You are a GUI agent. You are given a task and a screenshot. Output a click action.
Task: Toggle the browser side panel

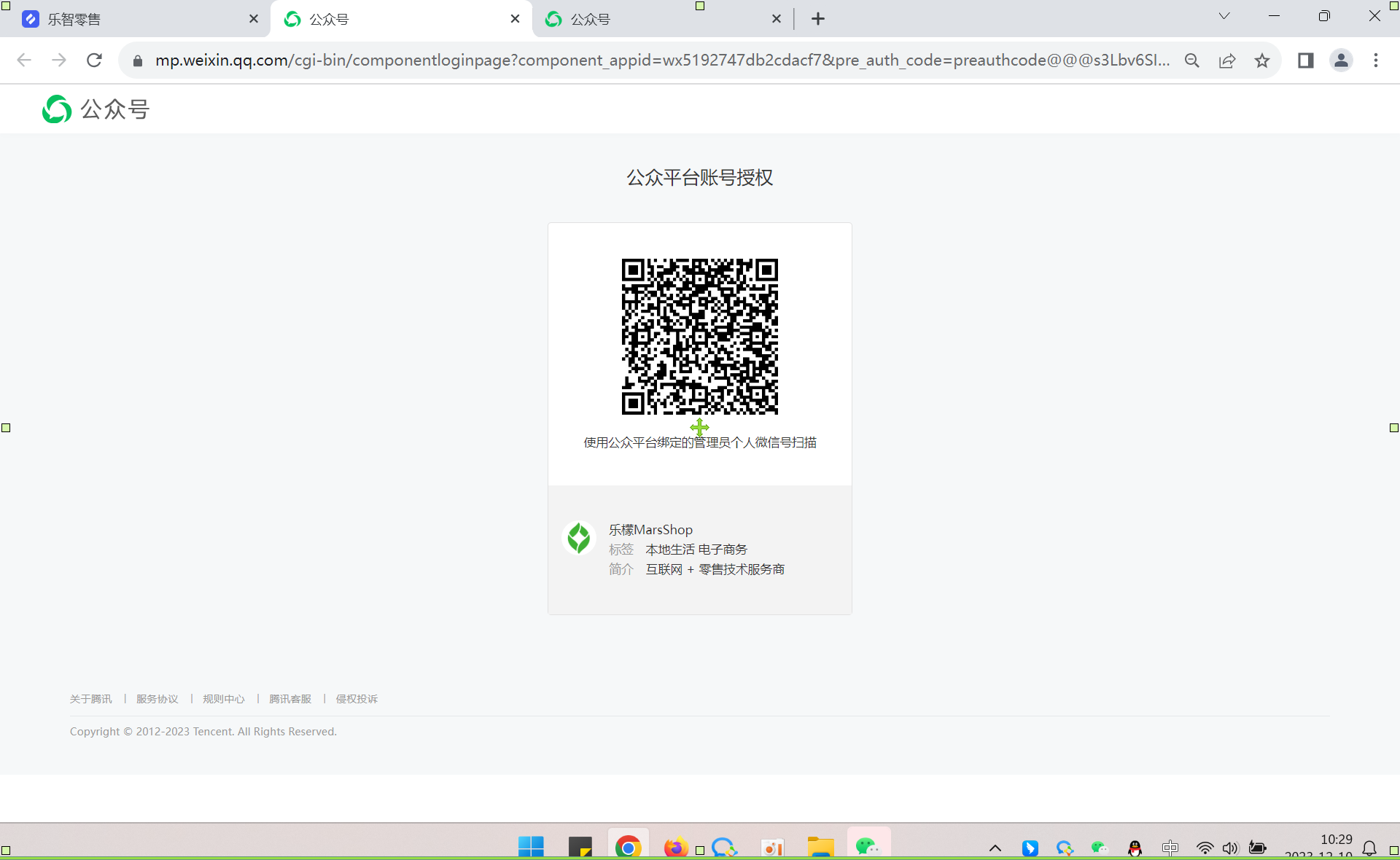click(x=1306, y=60)
